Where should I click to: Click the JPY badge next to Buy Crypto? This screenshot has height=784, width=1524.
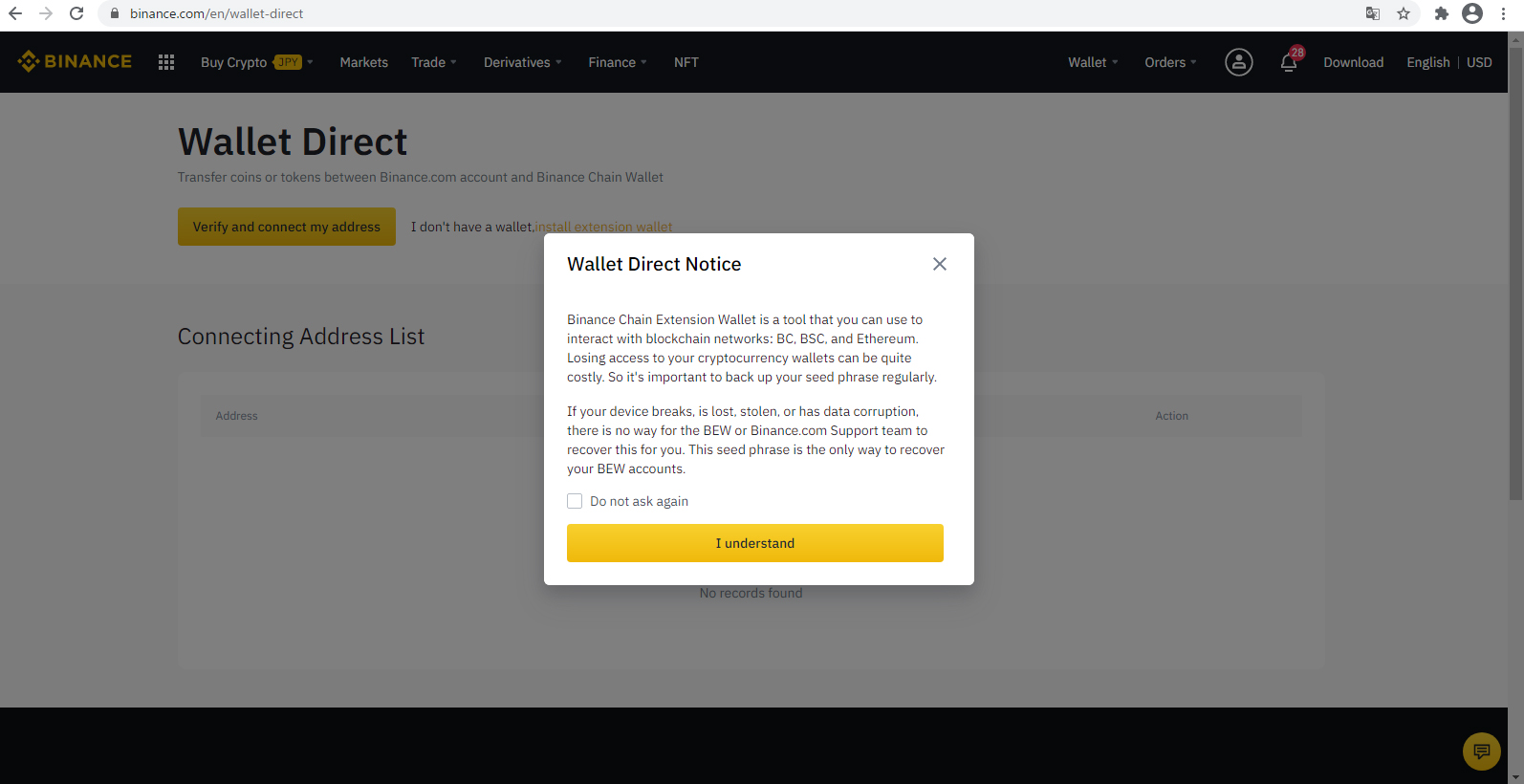click(288, 62)
